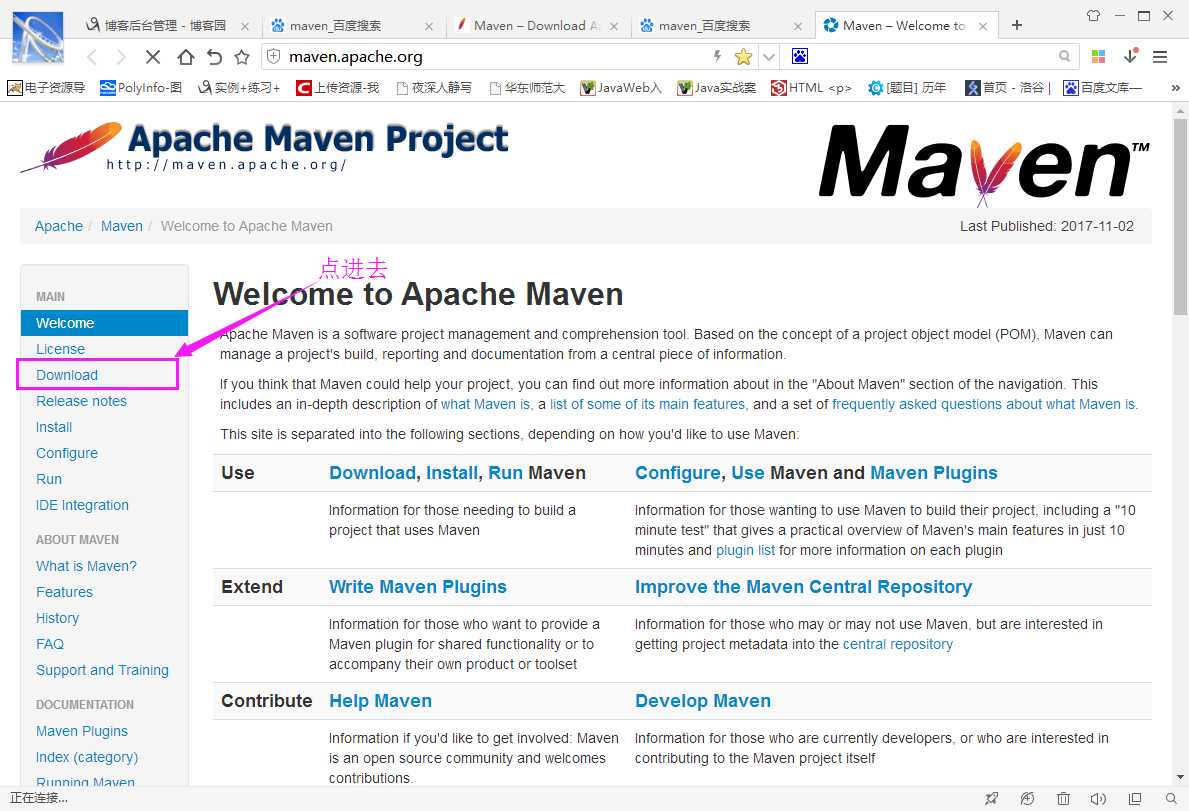Switch to the Maven – Download tab
This screenshot has width=1189, height=811.
point(536,26)
